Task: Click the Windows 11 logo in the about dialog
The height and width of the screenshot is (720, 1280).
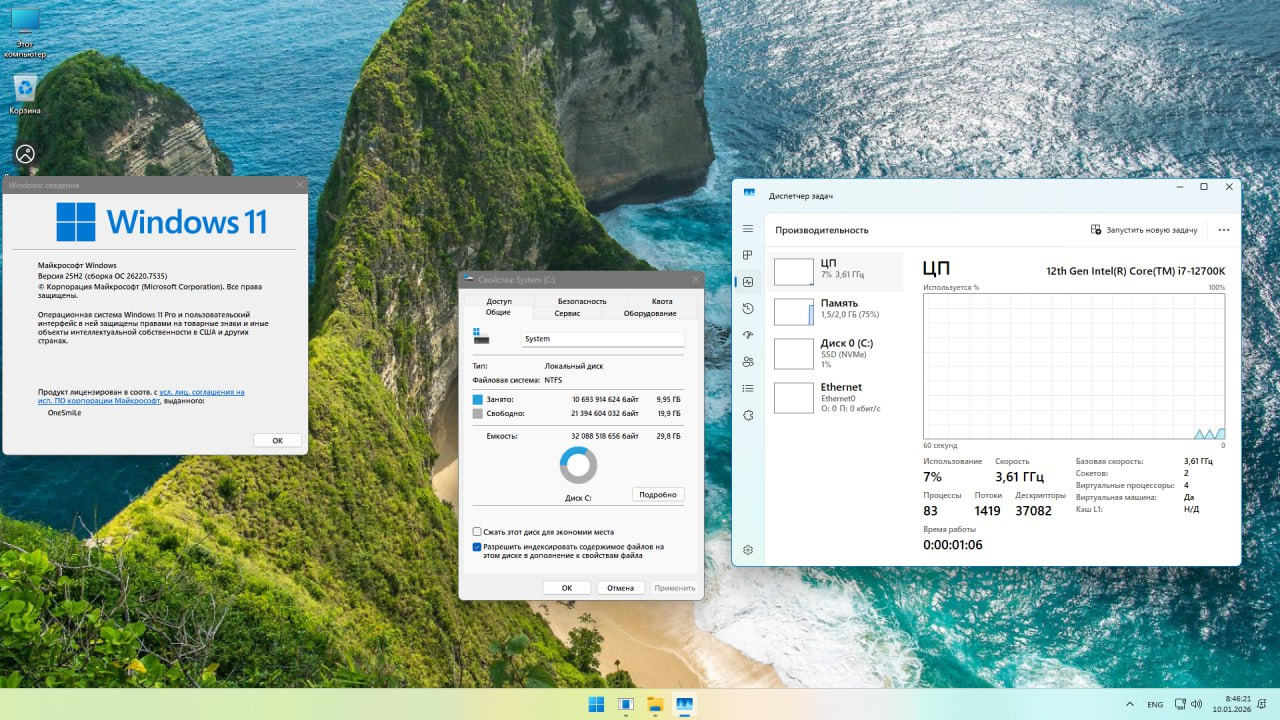Action: click(161, 222)
